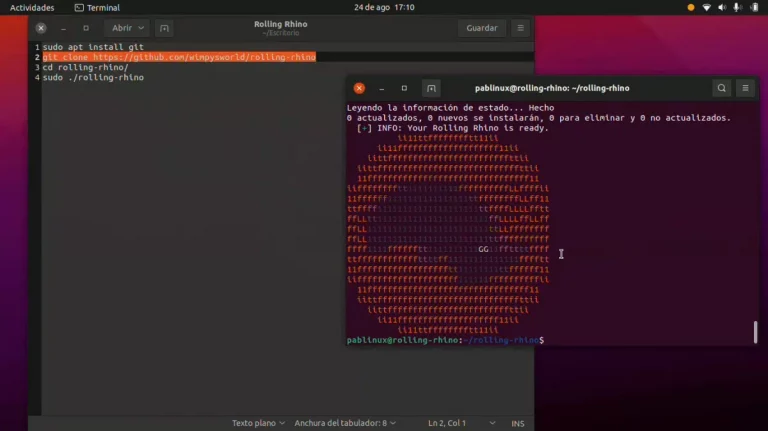Open Texto plano language dropdown
This screenshot has height=431, width=768.
[x=258, y=423]
